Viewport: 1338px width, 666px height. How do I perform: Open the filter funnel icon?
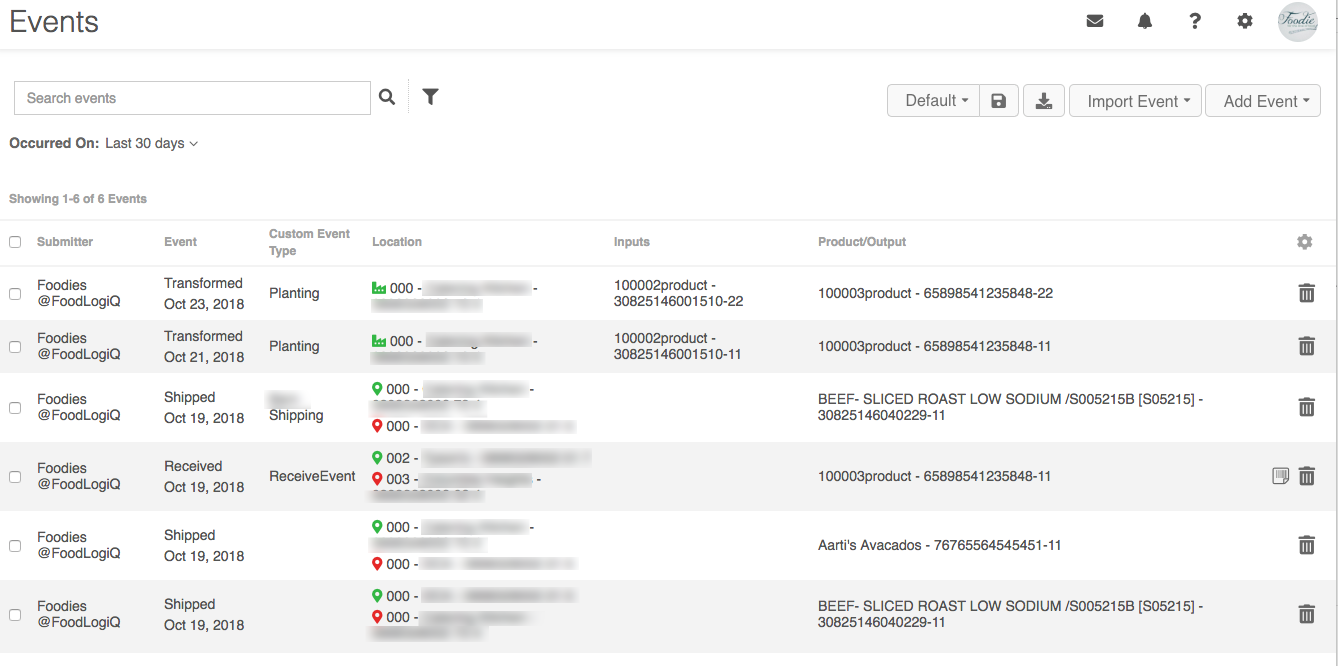430,97
